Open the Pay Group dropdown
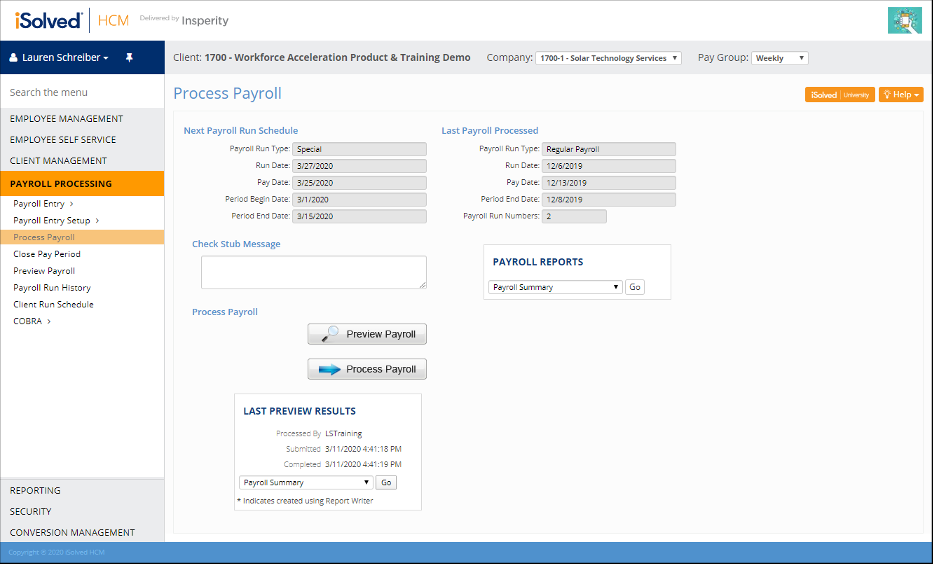The height and width of the screenshot is (564, 933). [x=779, y=58]
